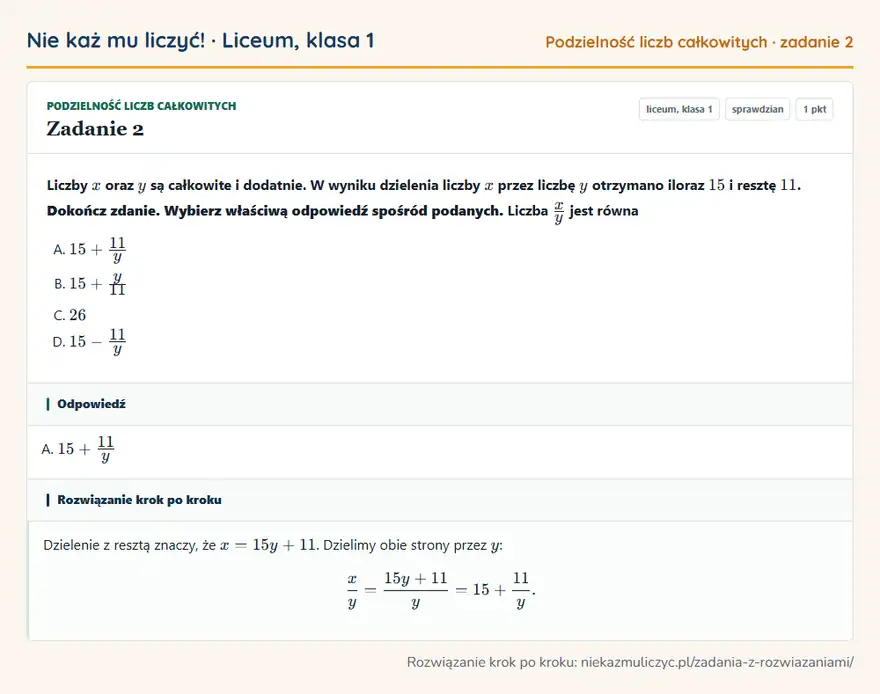Click the bold "Rozwiązanie krok po kroku" section heading
This screenshot has width=880, height=694.
coord(139,500)
